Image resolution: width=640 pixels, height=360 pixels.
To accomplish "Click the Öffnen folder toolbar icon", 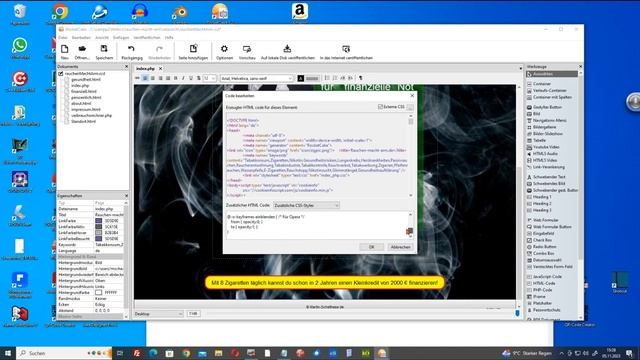I will coord(82,49).
